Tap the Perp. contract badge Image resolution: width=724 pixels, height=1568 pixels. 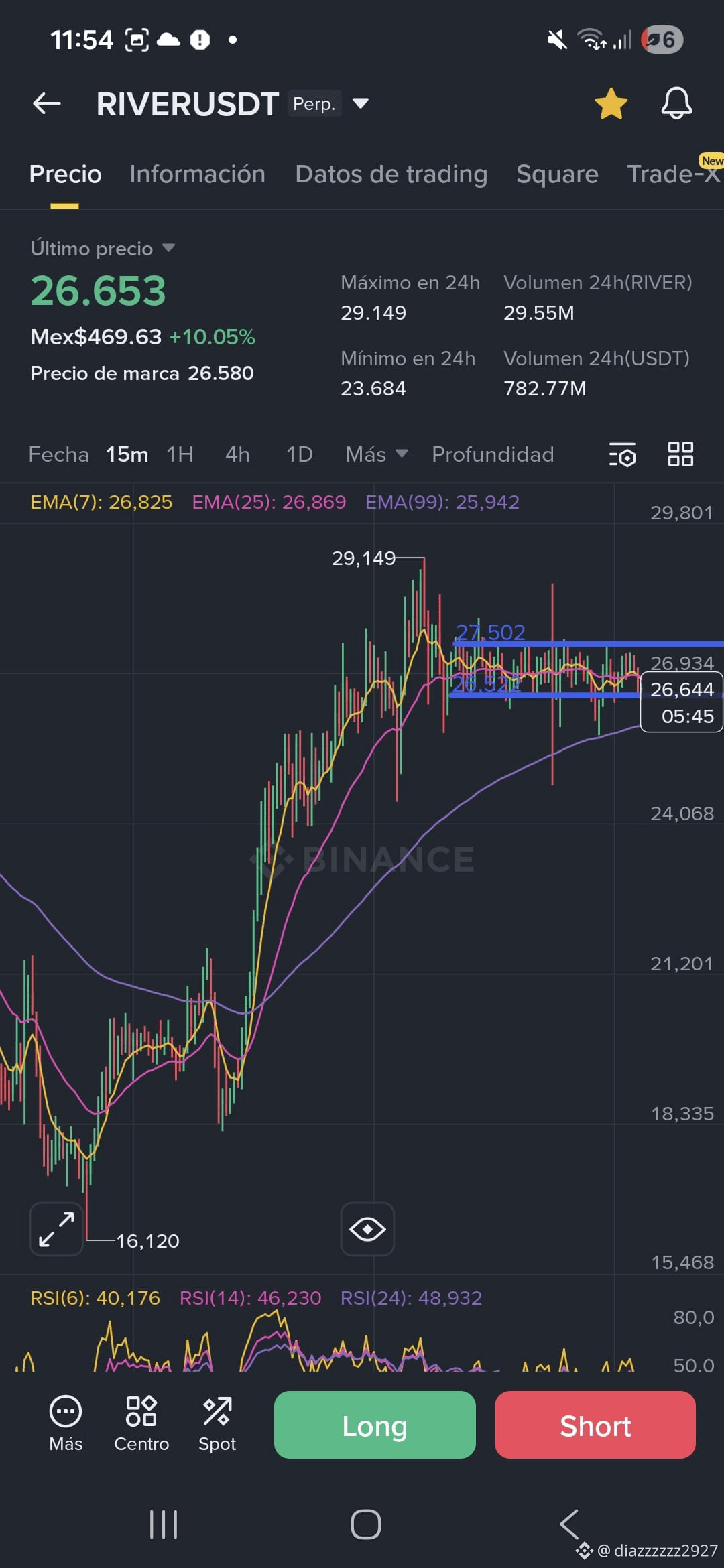314,103
